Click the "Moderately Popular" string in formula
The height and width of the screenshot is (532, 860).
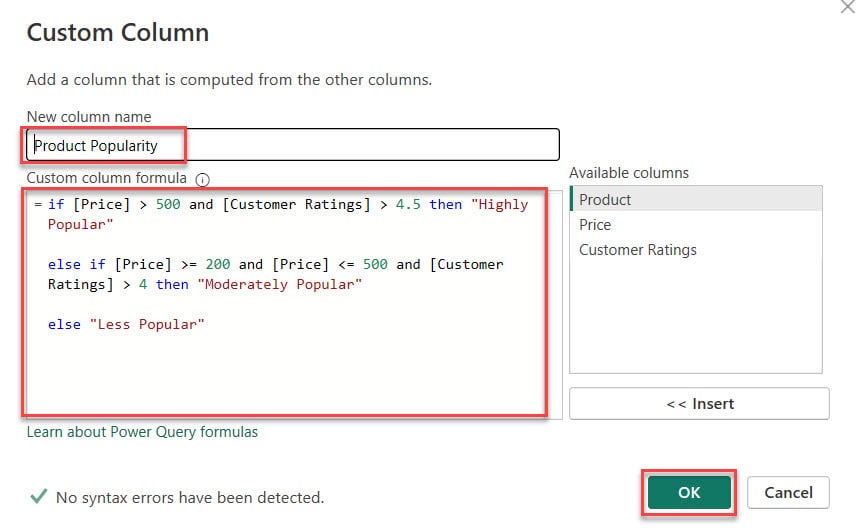click(280, 284)
